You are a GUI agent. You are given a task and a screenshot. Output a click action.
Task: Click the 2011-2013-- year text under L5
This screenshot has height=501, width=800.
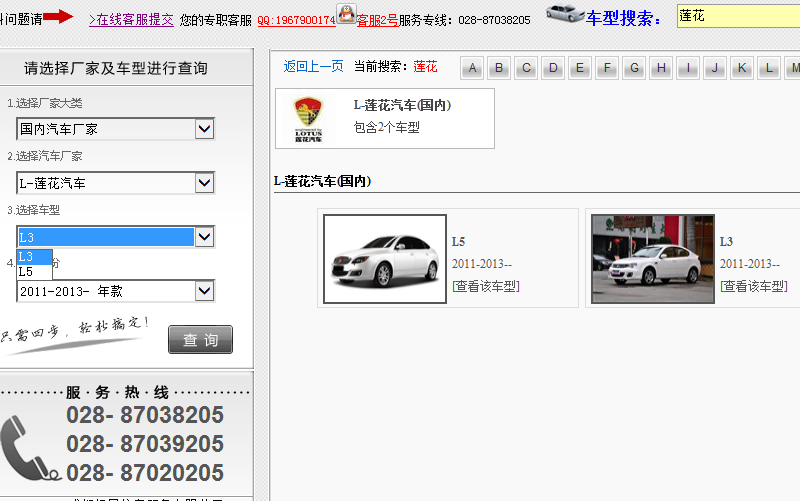click(x=482, y=264)
